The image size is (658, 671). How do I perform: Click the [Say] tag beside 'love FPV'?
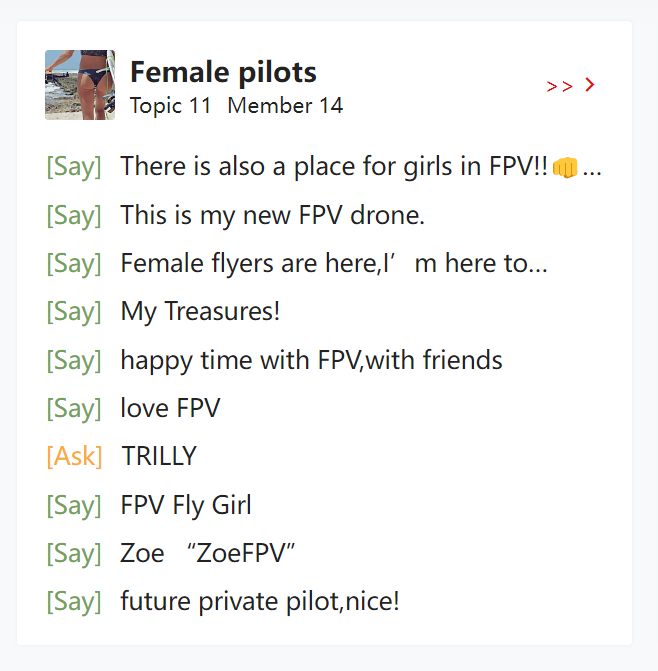[74, 408]
